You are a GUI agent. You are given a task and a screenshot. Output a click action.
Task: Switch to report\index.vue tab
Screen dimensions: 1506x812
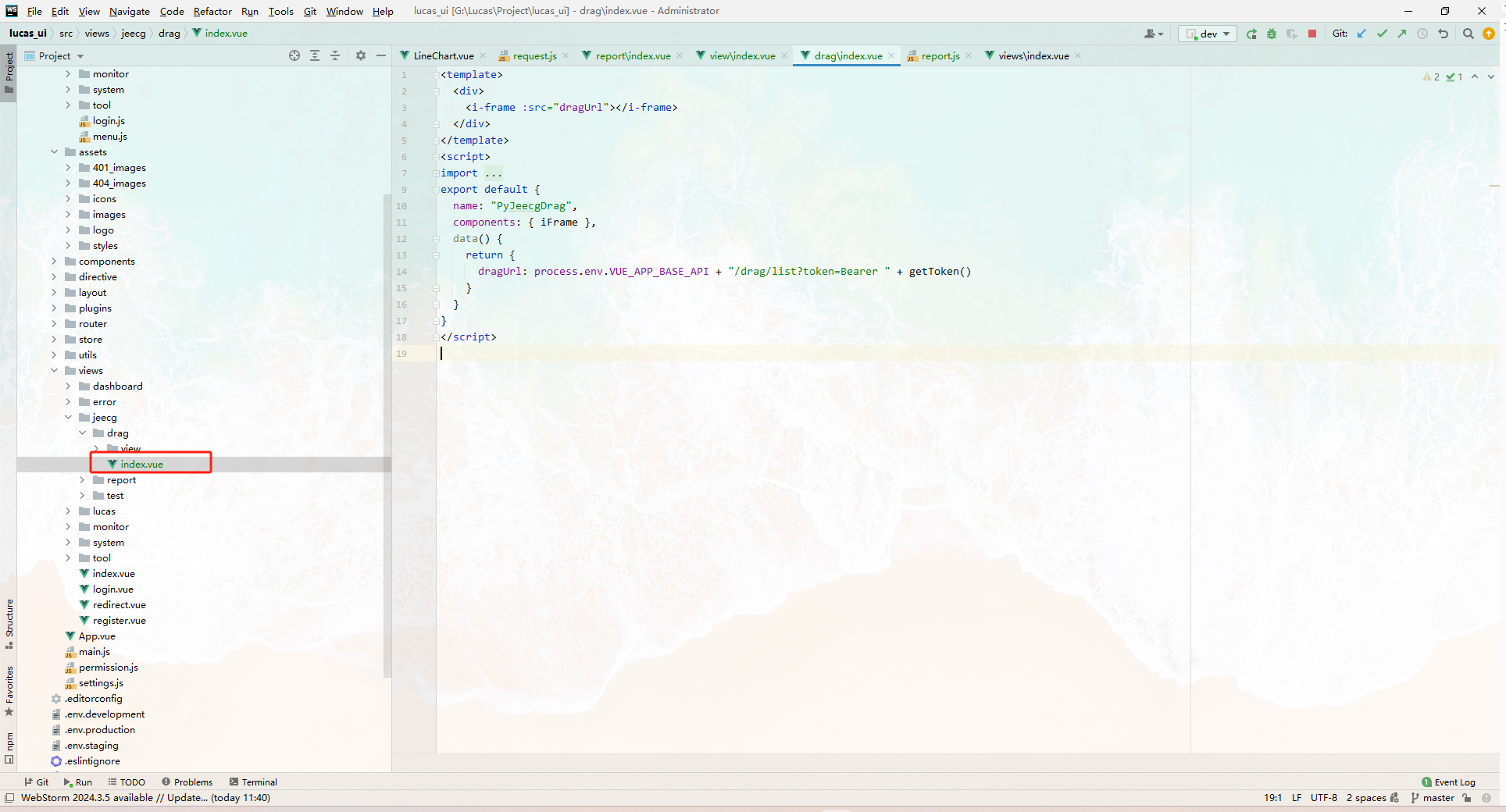[x=633, y=55]
